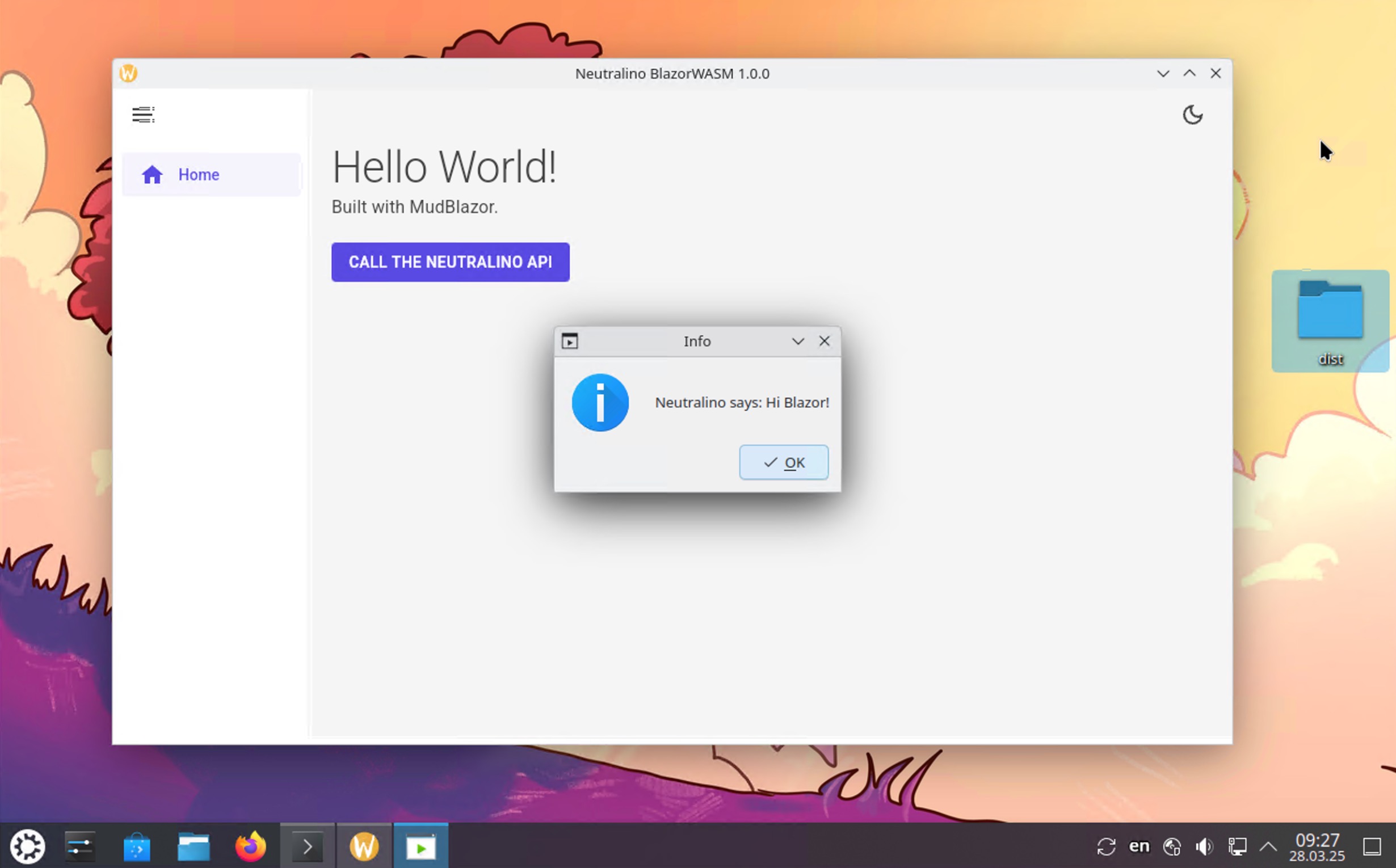Image resolution: width=1396 pixels, height=868 pixels.
Task: Open the KDE application launcher
Action: tap(27, 846)
